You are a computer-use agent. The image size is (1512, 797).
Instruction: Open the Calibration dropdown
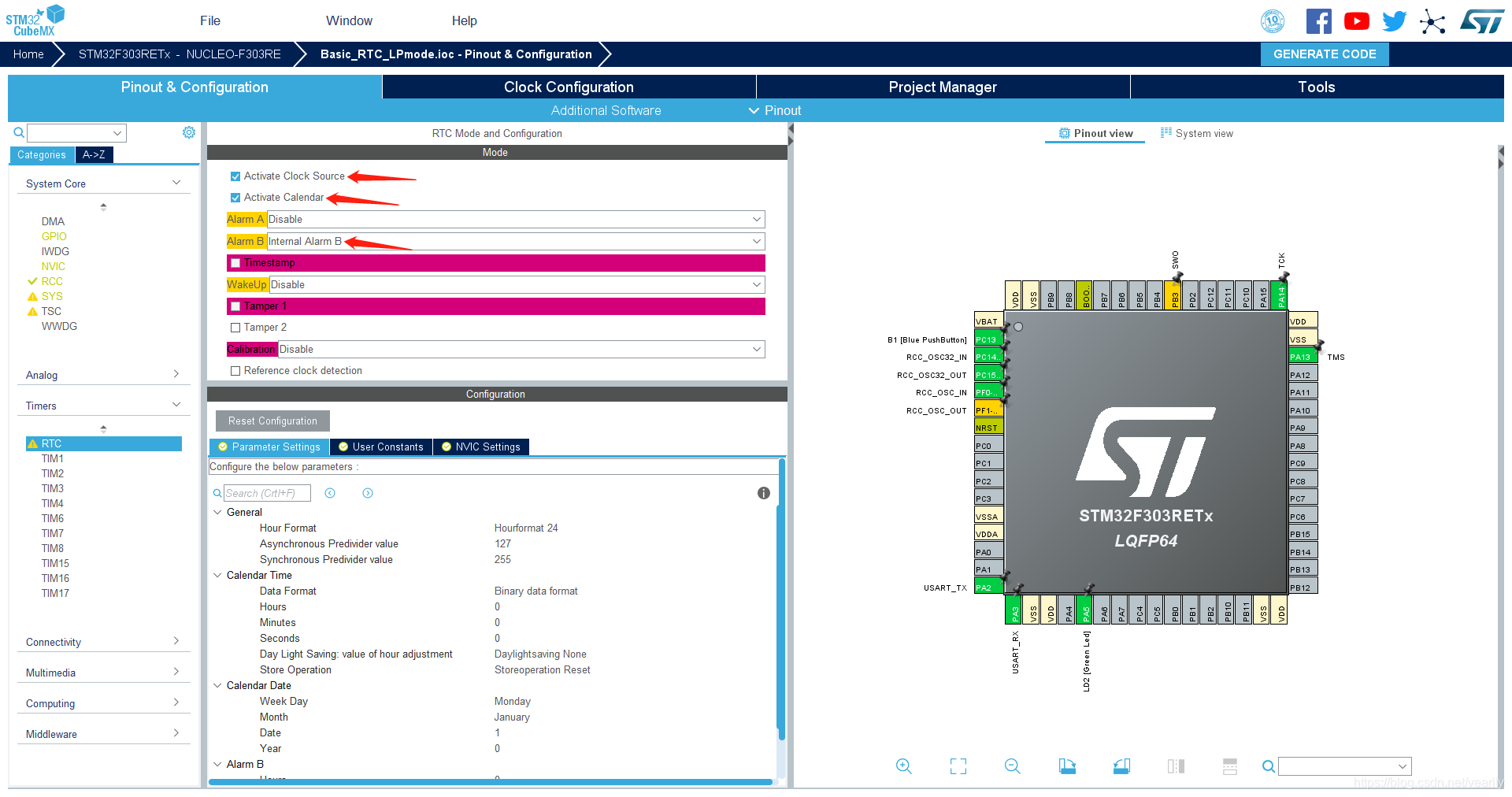[521, 350]
